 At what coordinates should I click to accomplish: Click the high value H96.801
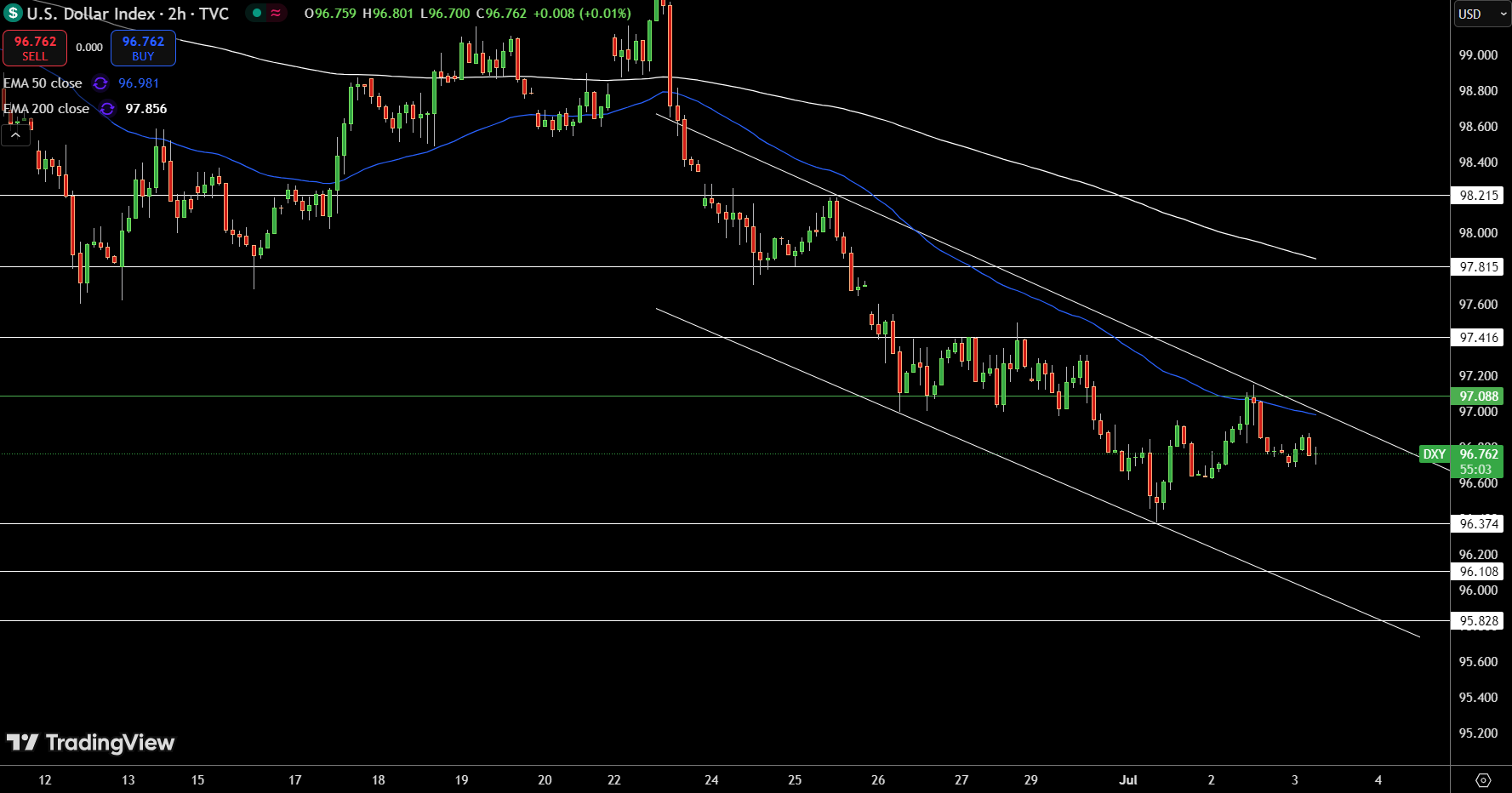[x=389, y=14]
